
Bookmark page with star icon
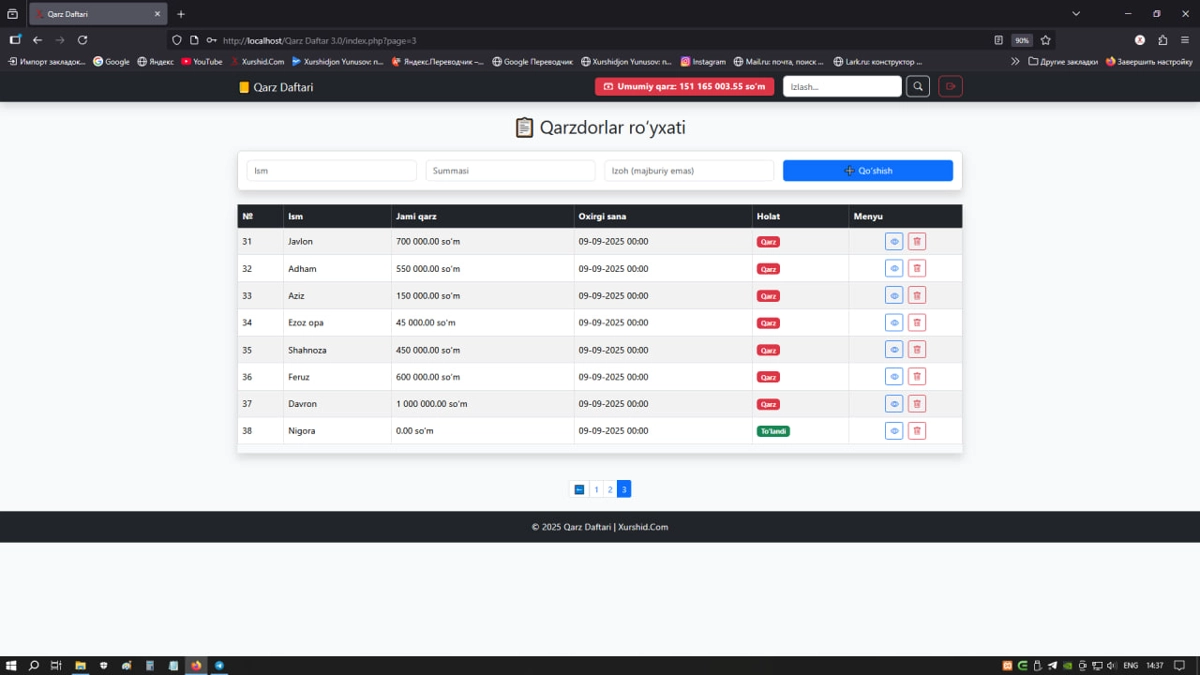[x=1045, y=40]
